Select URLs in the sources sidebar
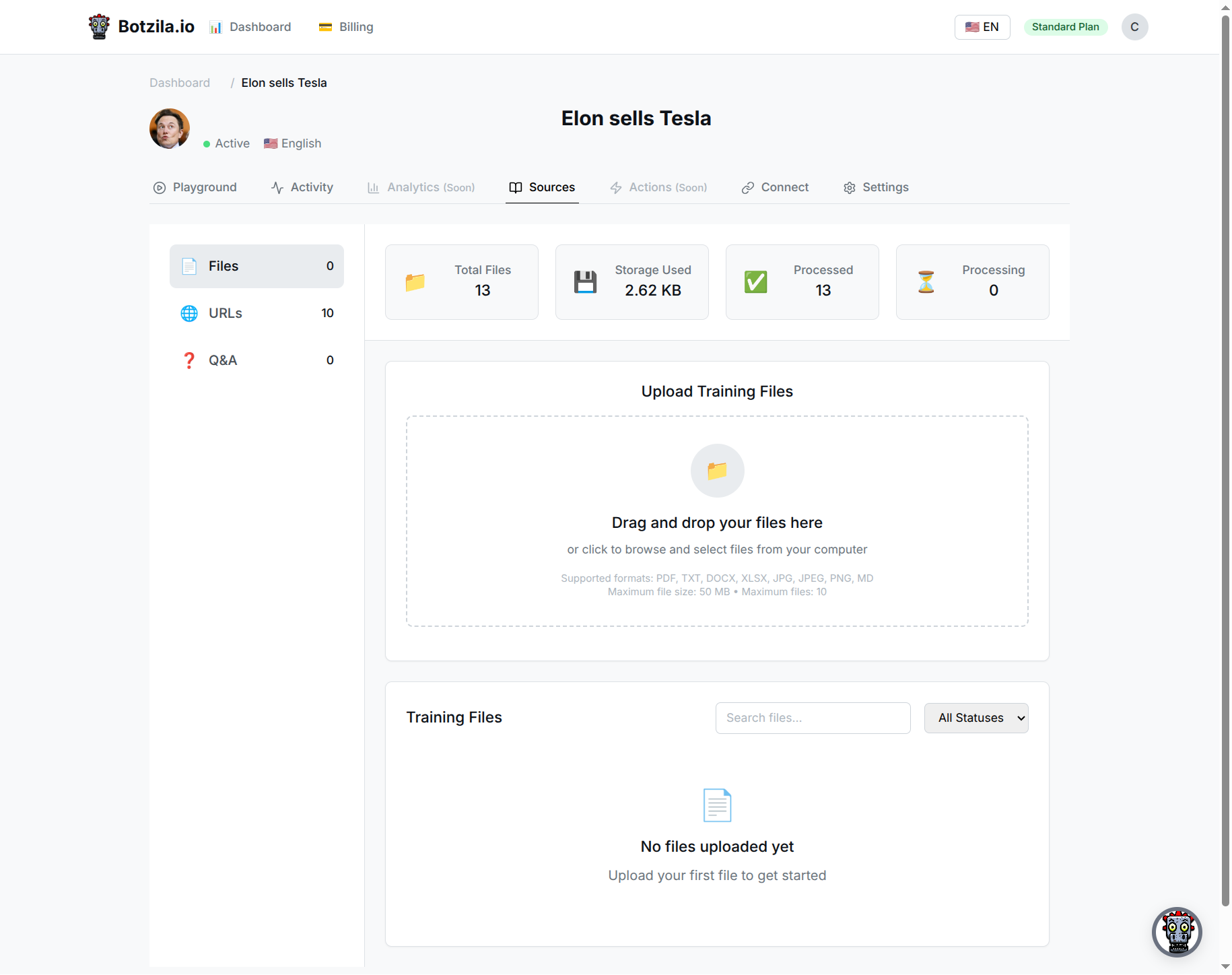1232x975 pixels. (256, 313)
